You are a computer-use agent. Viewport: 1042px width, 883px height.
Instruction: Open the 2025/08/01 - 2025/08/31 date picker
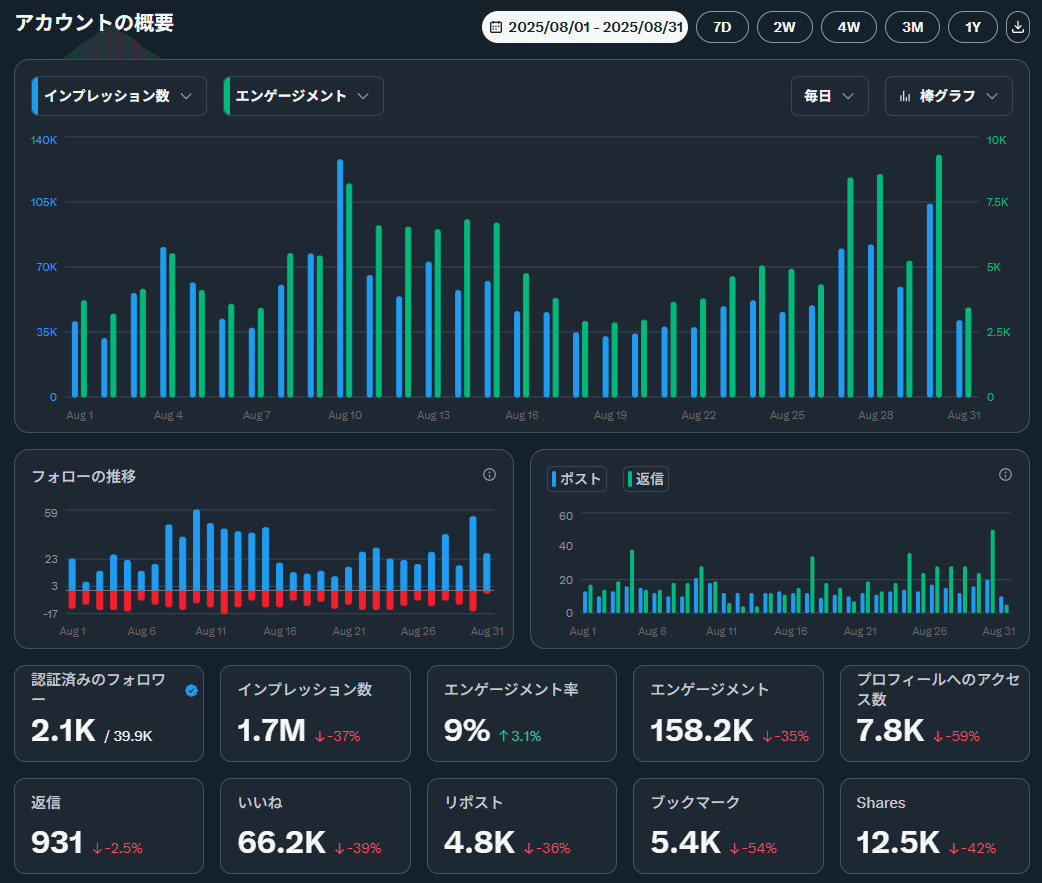click(585, 27)
